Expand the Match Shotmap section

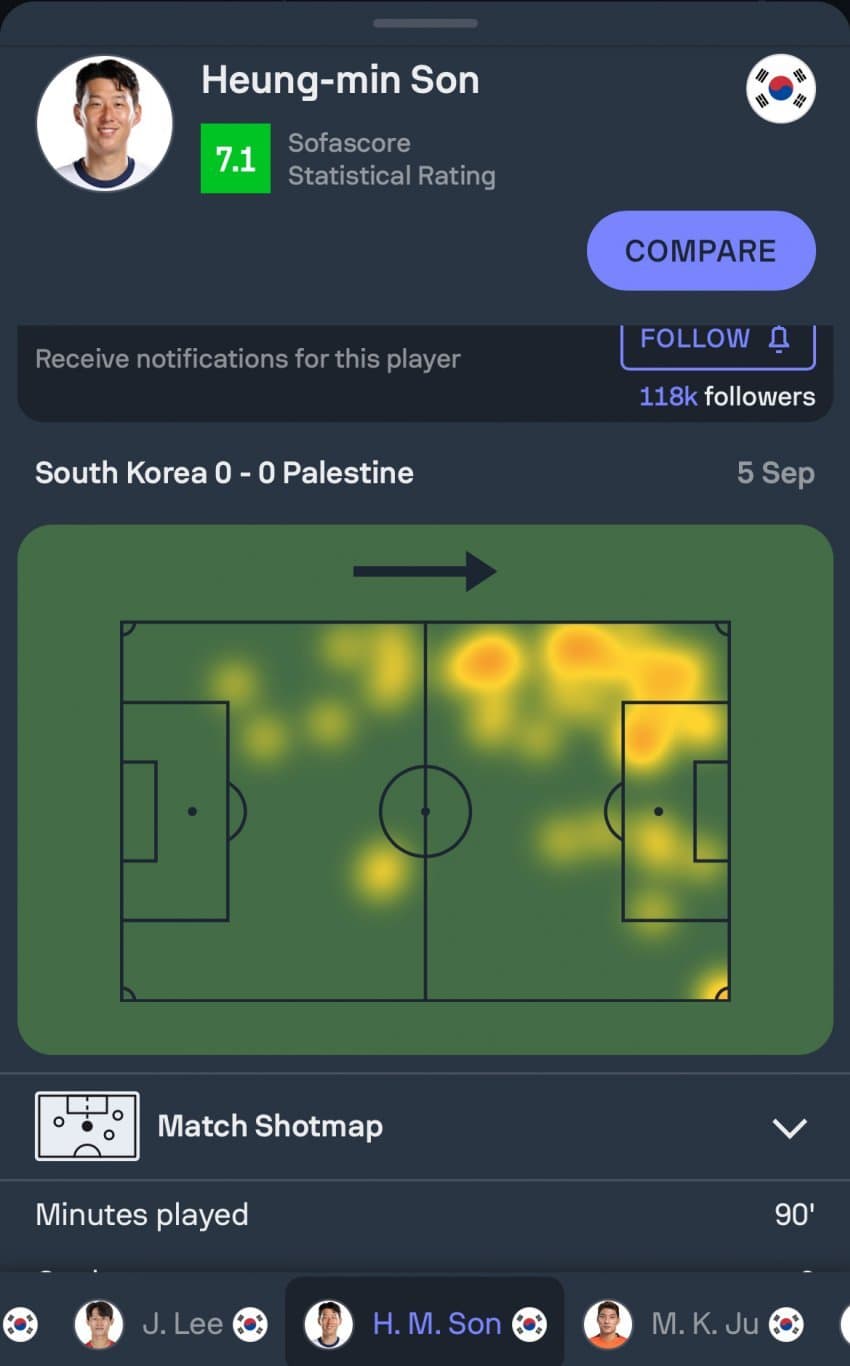click(x=270, y=1127)
